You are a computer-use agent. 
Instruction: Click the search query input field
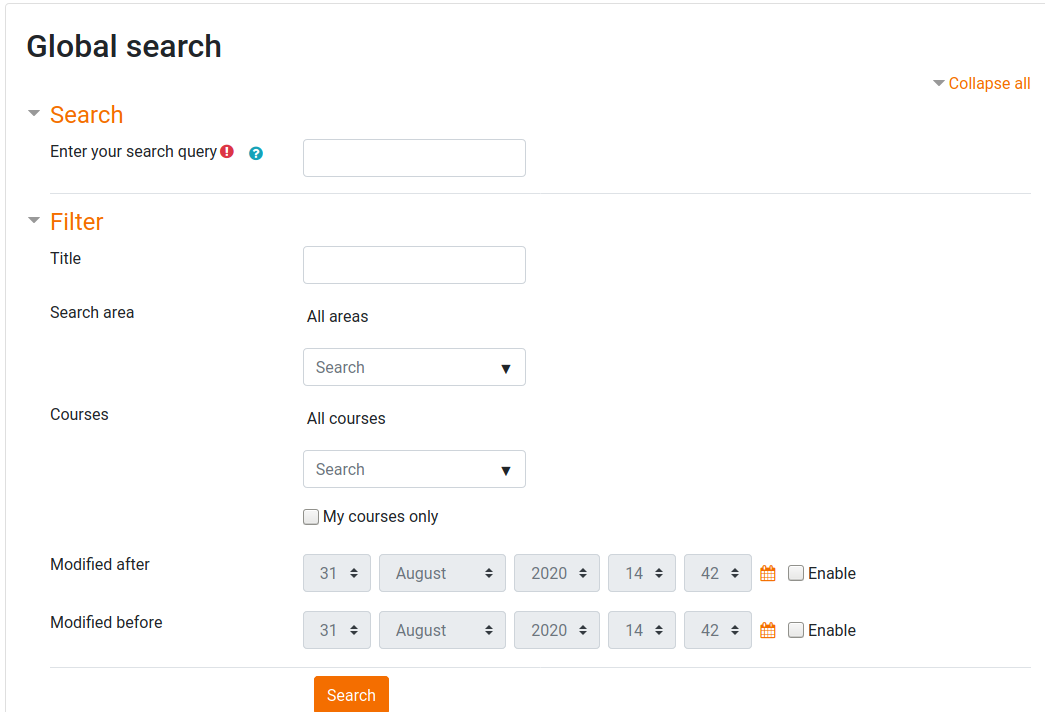[414, 158]
